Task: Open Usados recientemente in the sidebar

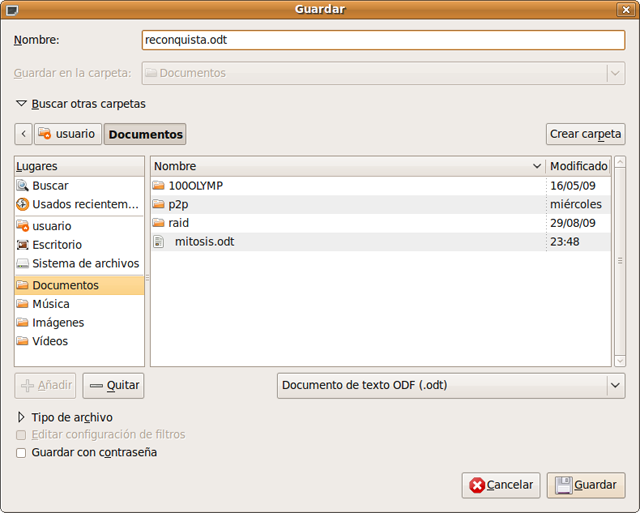Action: pyautogui.click(x=84, y=204)
